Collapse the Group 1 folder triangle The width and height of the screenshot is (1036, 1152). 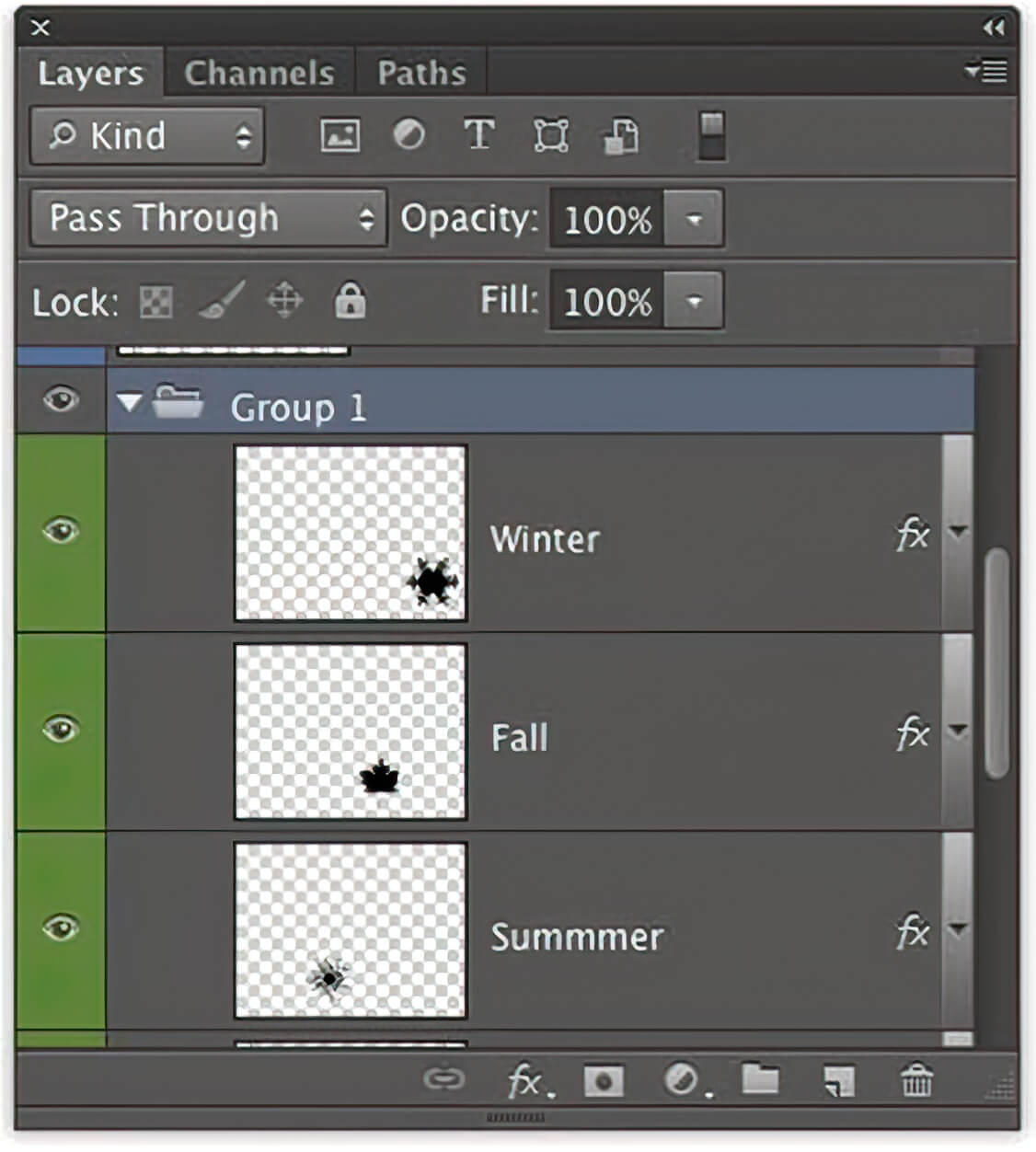coord(130,402)
